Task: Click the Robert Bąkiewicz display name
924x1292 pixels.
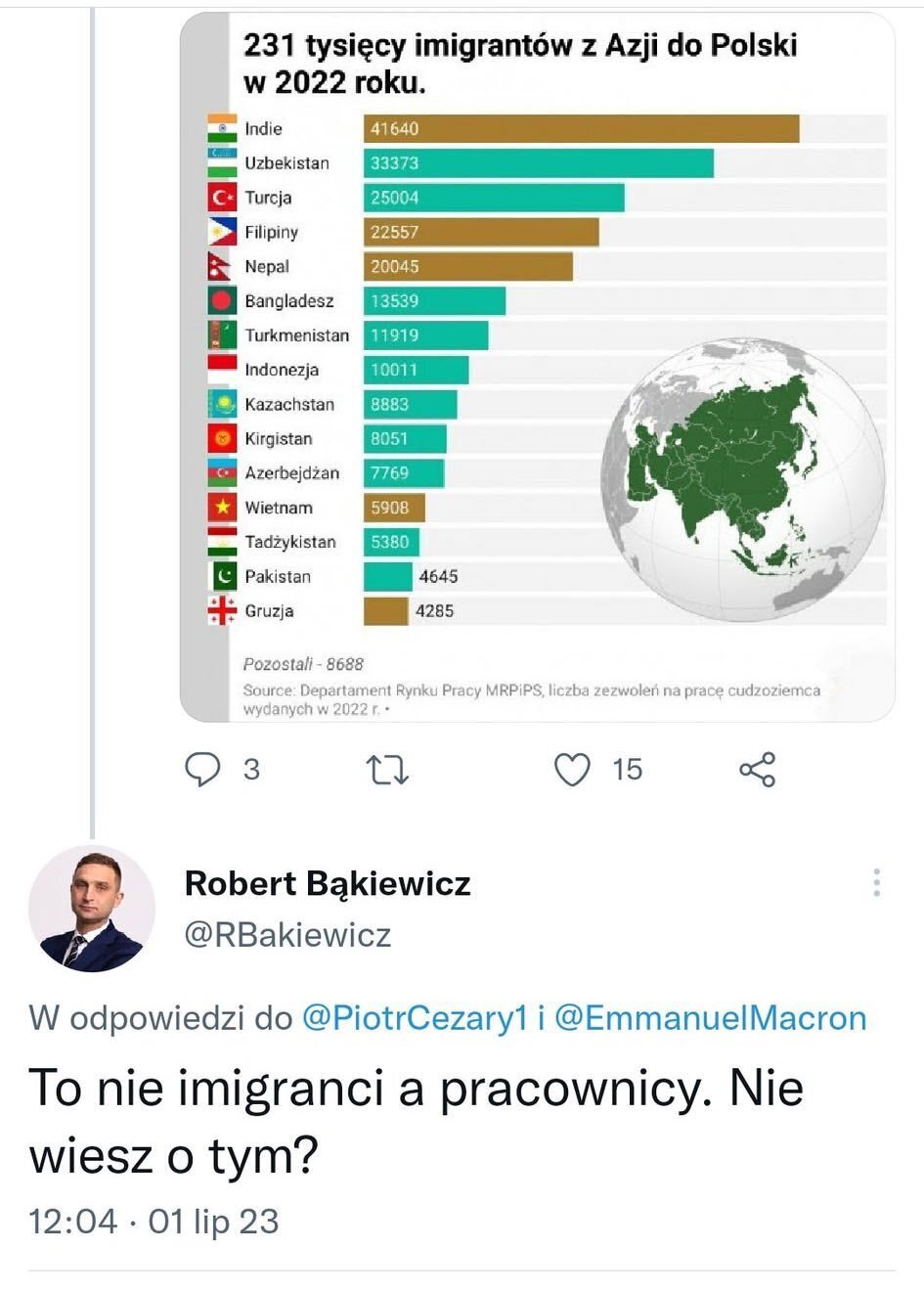Action: (328, 883)
